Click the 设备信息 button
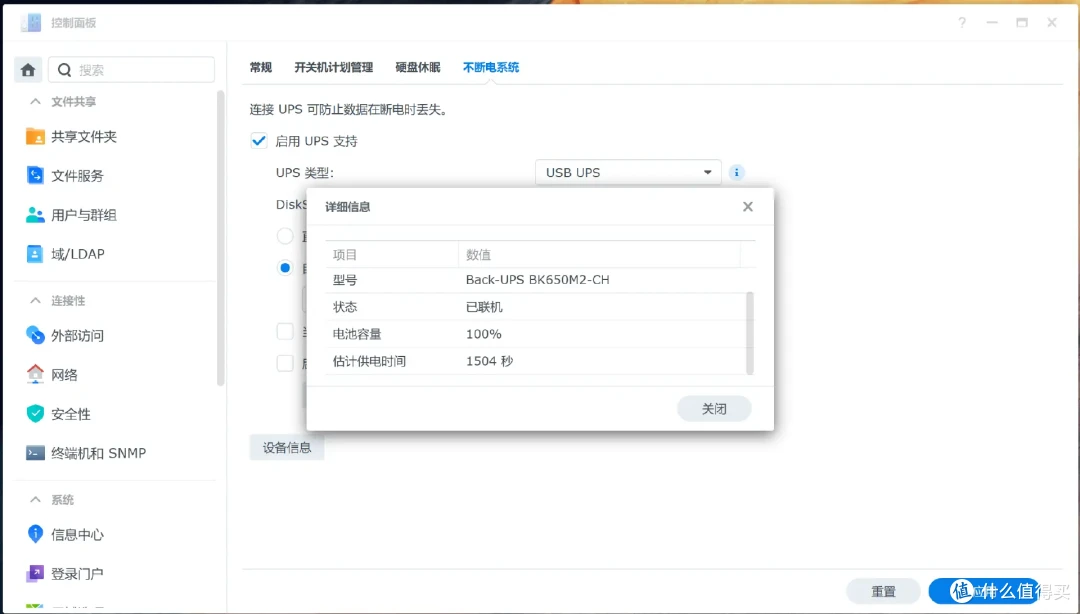 coord(287,448)
